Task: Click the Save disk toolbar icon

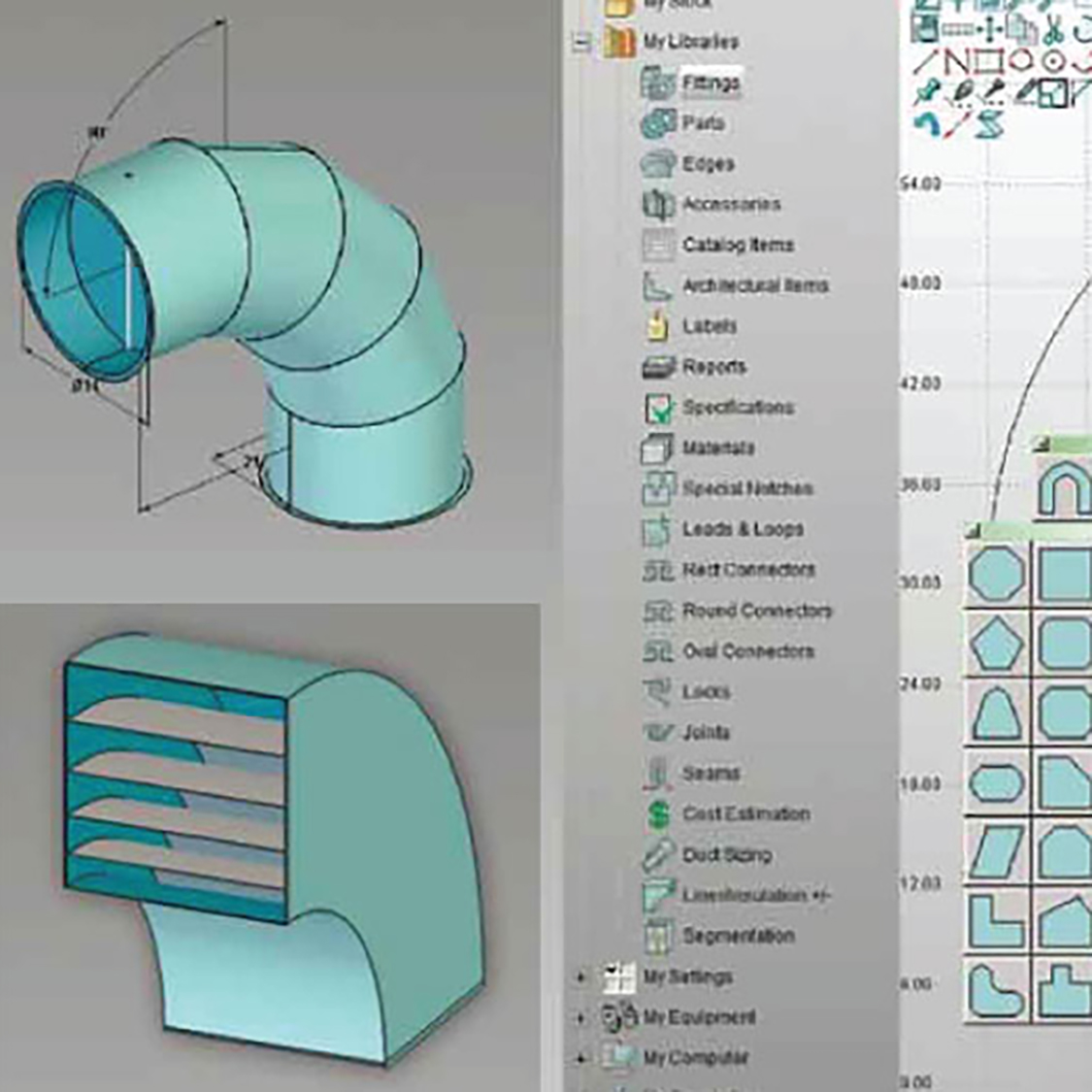Action: (926, 28)
